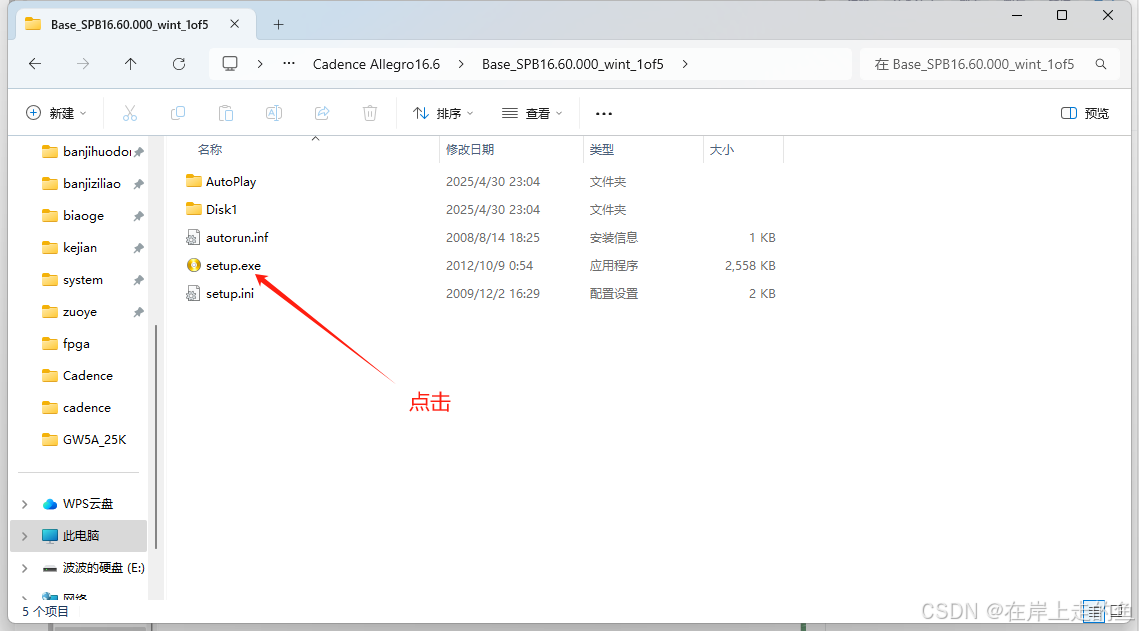This screenshot has height=631, width=1139.
Task: Click the Copy icon in toolbar
Action: tap(178, 113)
